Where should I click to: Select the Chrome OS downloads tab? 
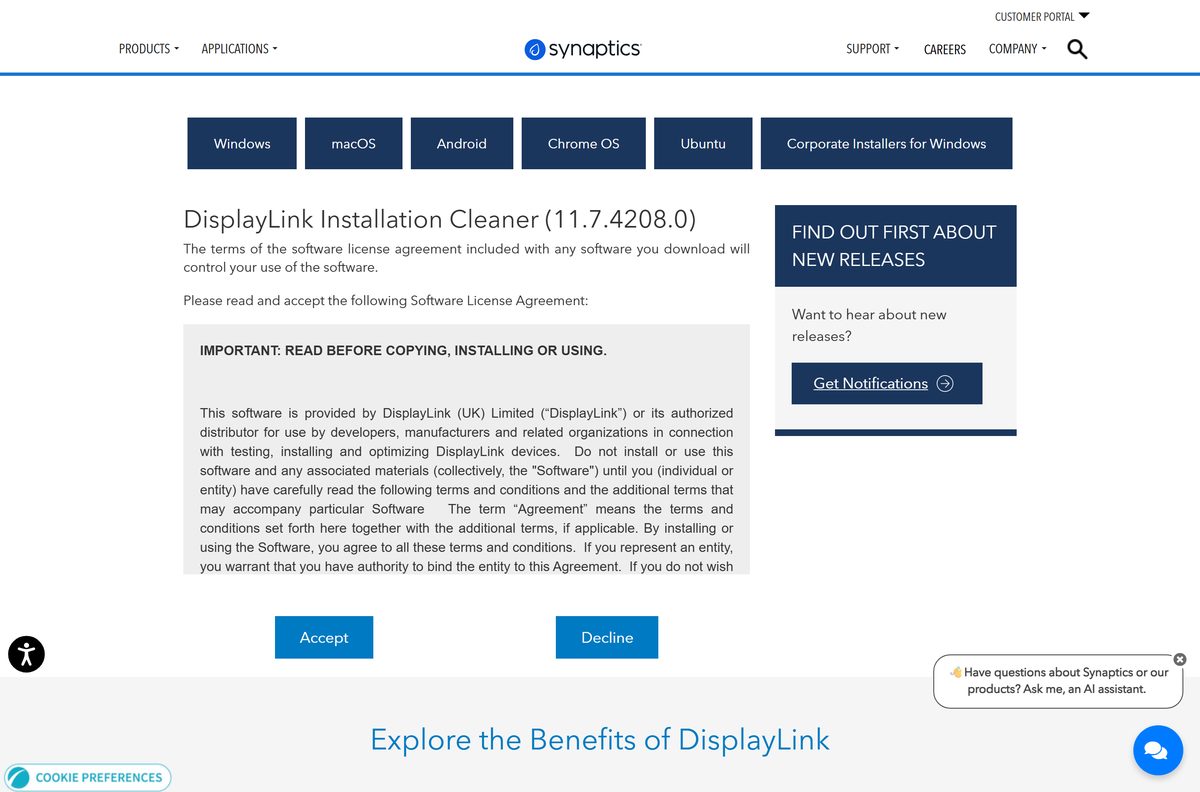coord(583,143)
